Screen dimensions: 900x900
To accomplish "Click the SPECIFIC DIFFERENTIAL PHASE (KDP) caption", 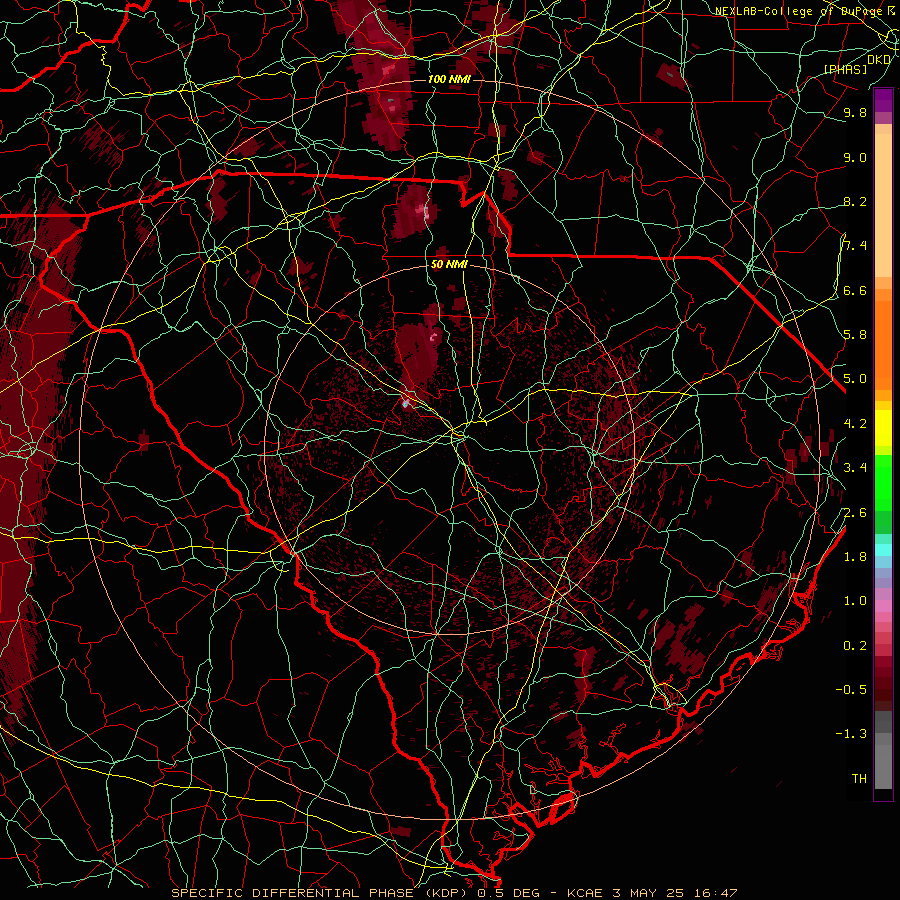I will click(319, 893).
